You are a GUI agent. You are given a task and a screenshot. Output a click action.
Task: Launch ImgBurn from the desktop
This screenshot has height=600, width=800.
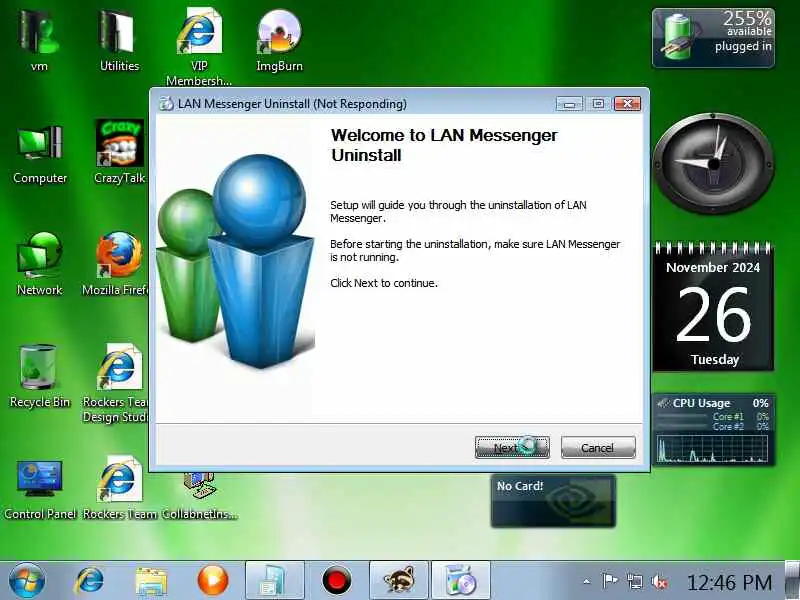tap(279, 41)
